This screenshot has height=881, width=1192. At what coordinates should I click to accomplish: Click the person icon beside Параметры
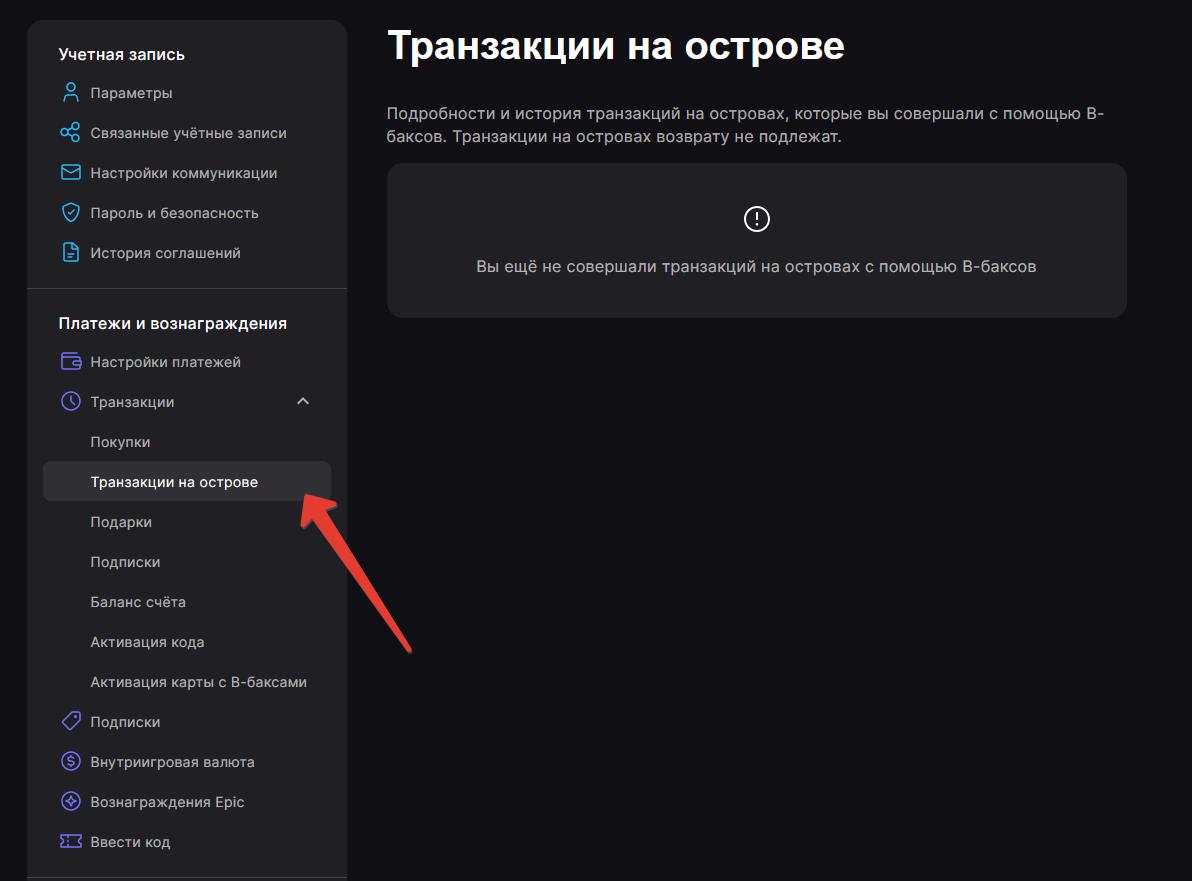coord(70,93)
